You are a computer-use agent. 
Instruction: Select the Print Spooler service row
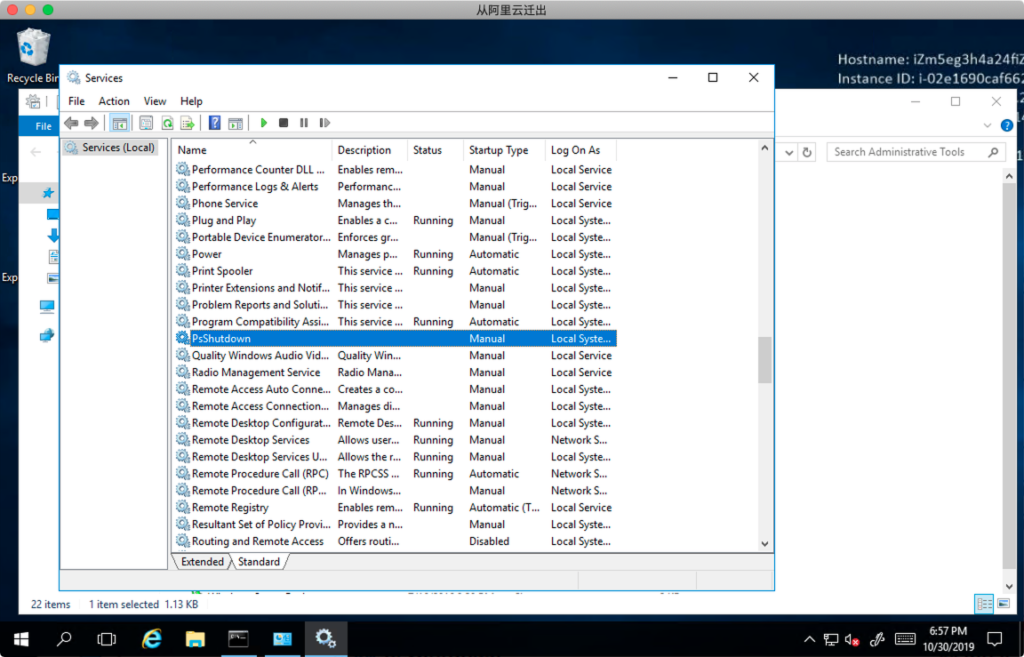point(222,271)
